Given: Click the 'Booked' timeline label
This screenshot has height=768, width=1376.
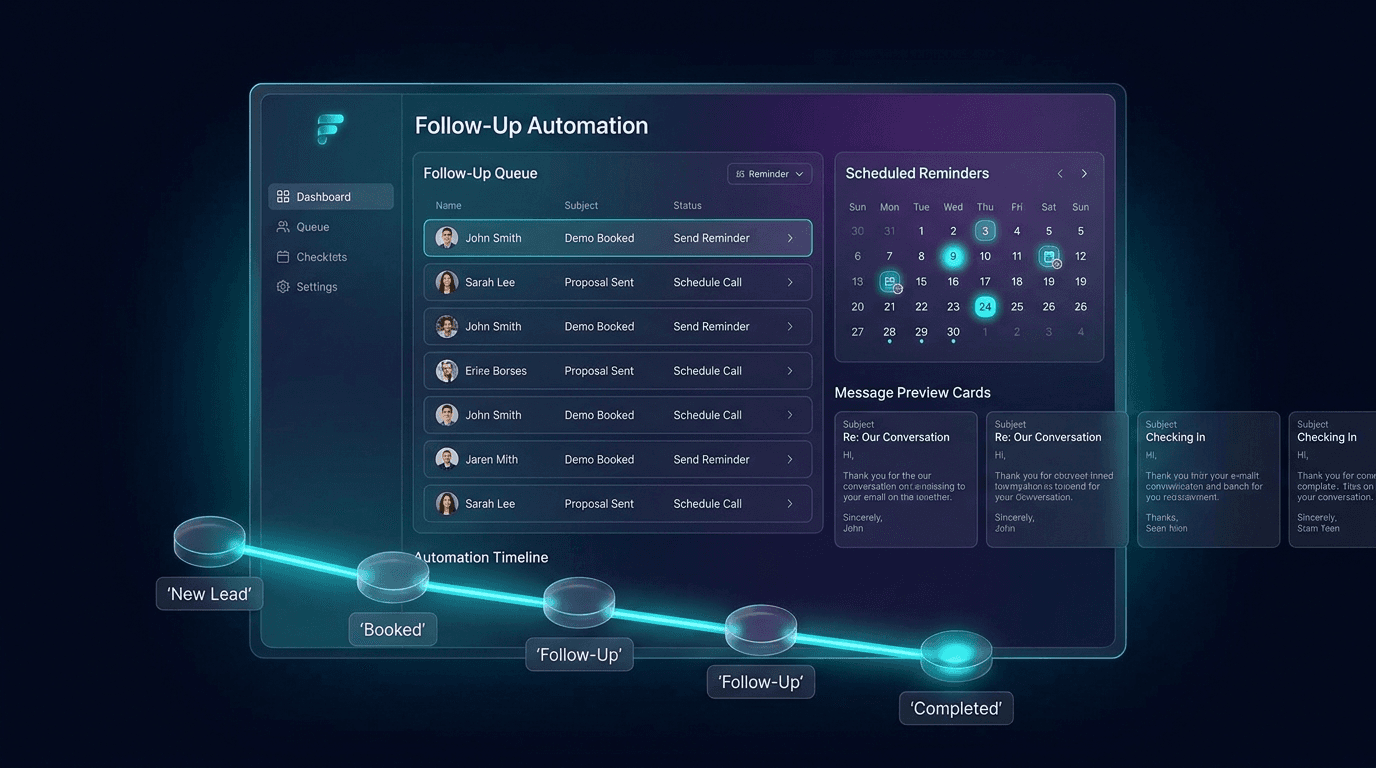Looking at the screenshot, I should point(393,630).
